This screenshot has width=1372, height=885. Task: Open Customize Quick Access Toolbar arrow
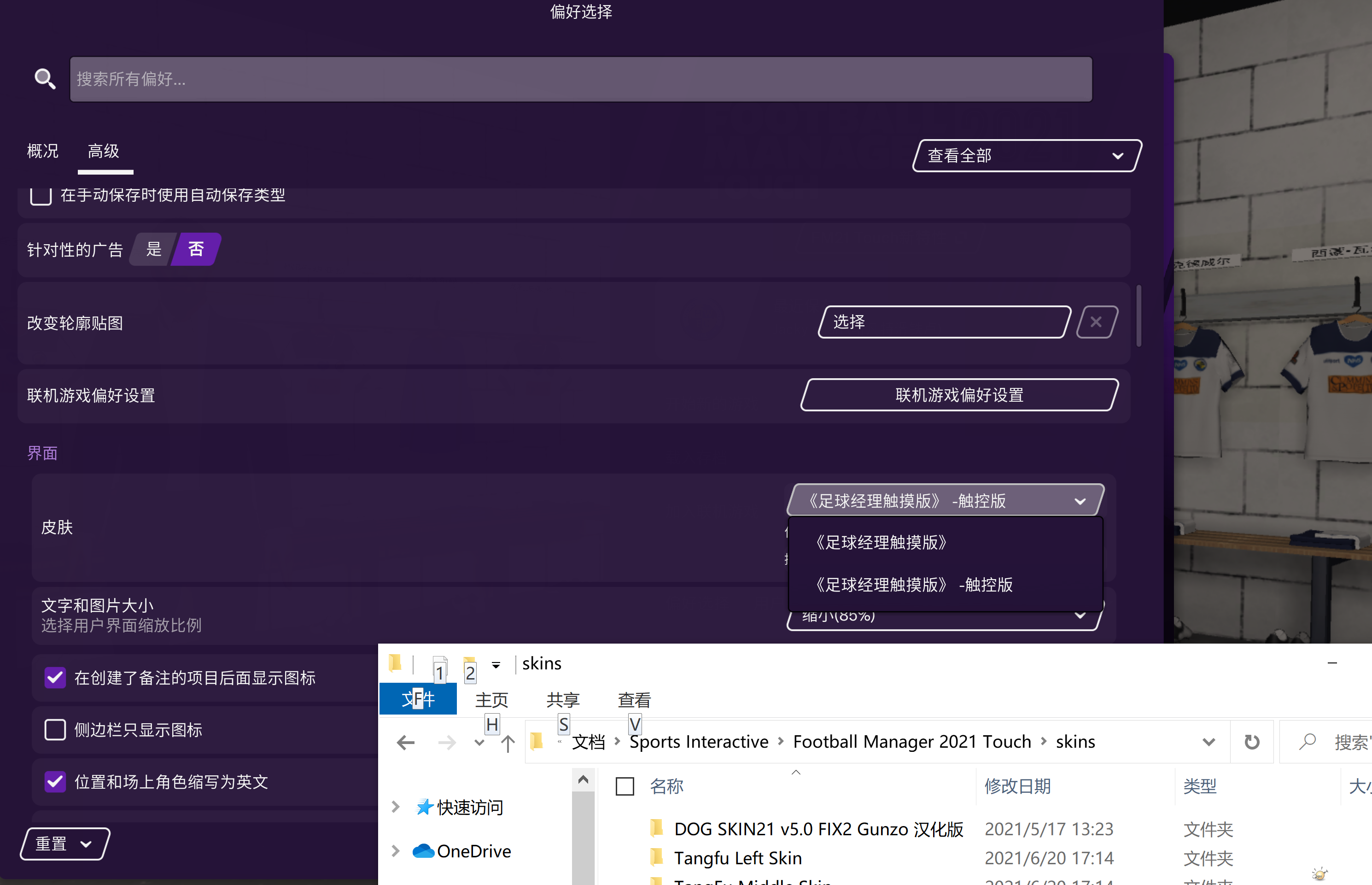[x=496, y=665]
